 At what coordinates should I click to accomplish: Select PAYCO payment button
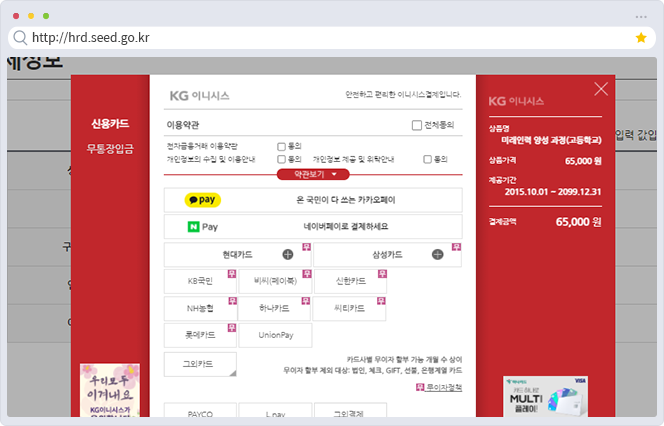click(x=200, y=410)
